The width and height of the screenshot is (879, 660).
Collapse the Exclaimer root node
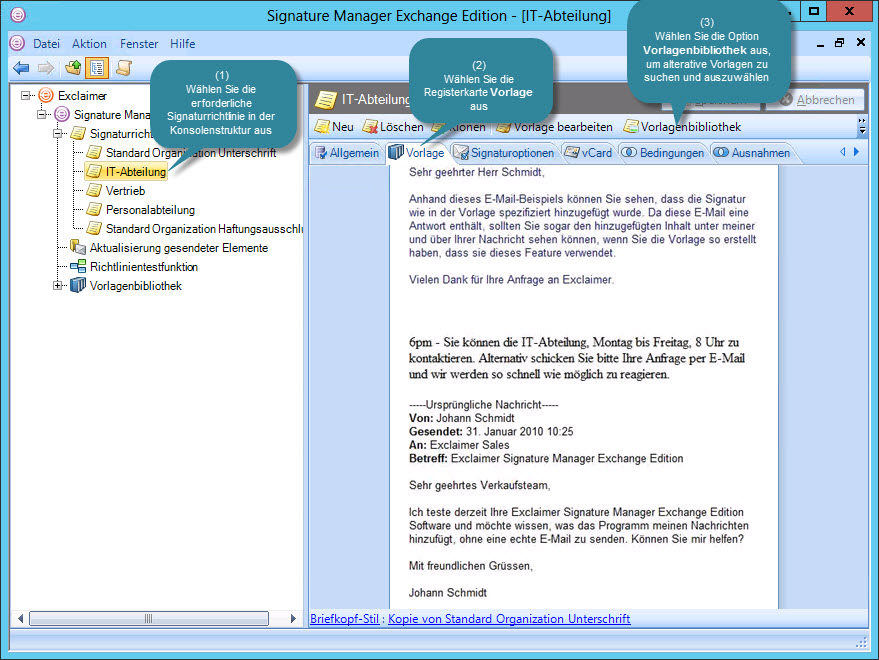click(x=26, y=95)
